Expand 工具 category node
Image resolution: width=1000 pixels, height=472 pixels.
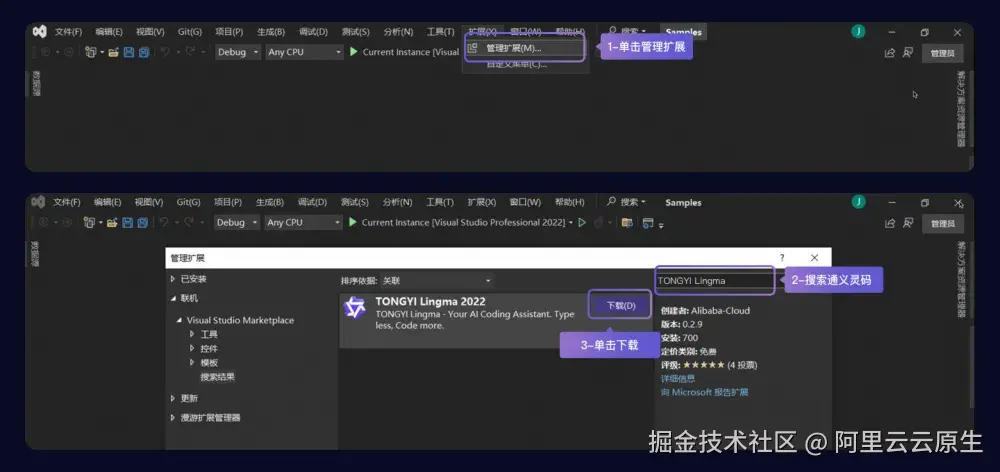pyautogui.click(x=192, y=334)
